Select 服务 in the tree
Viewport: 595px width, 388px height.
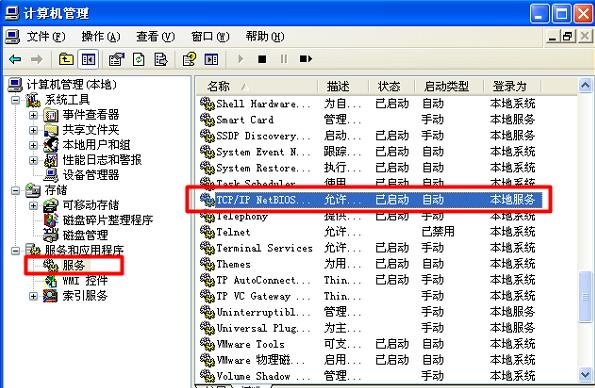[x=74, y=265]
